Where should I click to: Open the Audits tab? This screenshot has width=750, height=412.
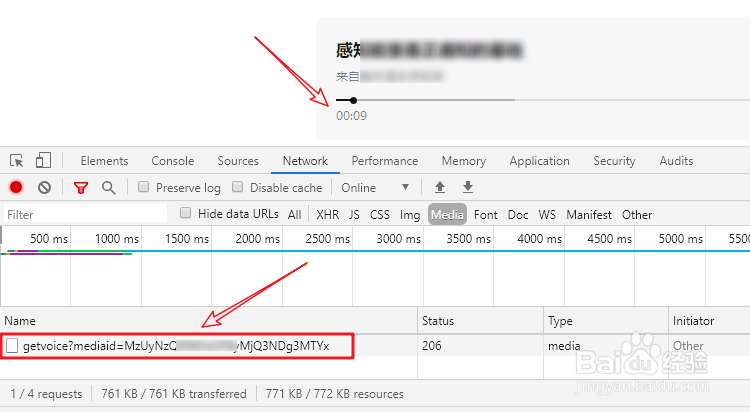[x=676, y=161]
